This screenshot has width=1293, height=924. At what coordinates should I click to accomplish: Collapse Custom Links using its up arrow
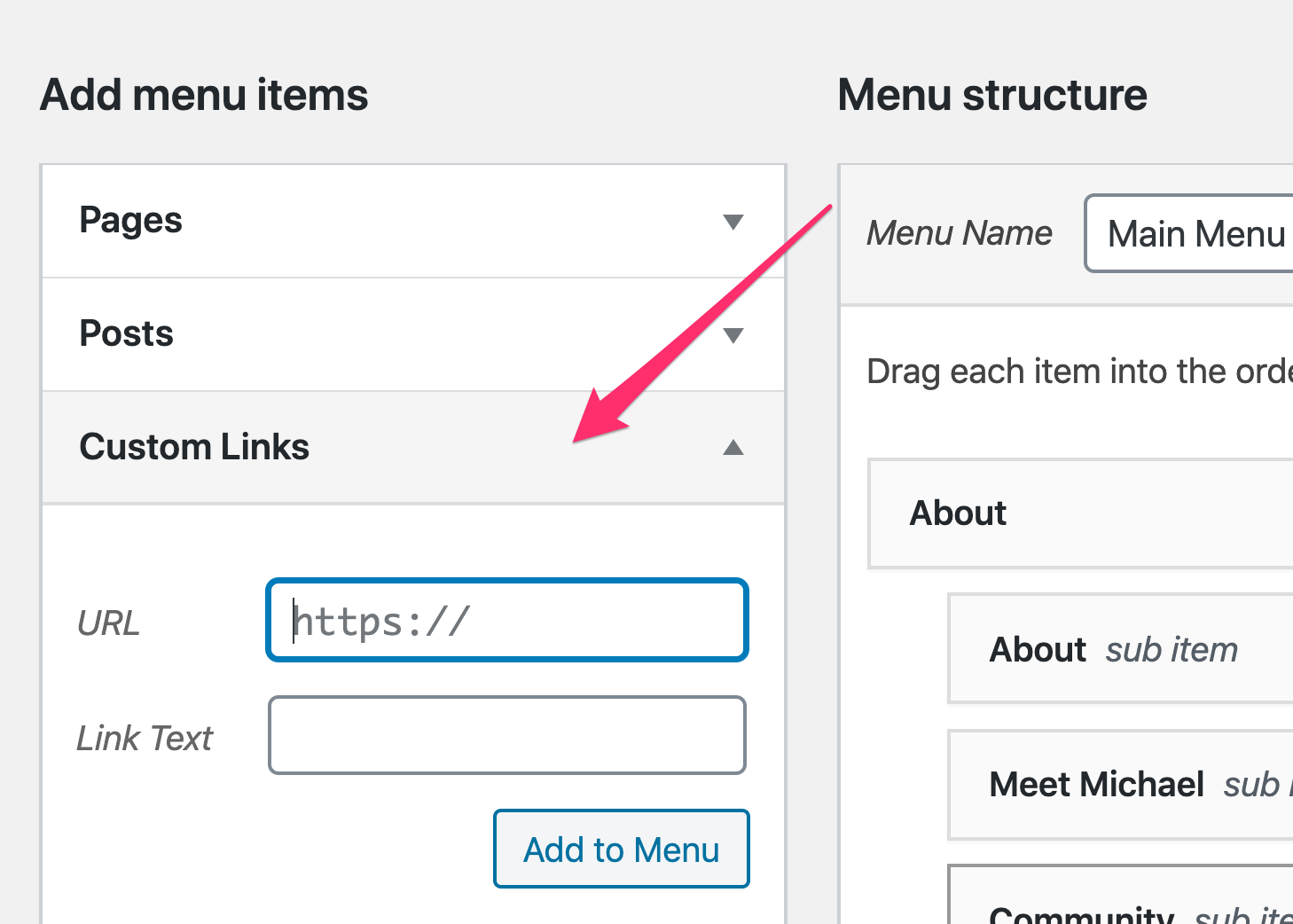click(733, 448)
